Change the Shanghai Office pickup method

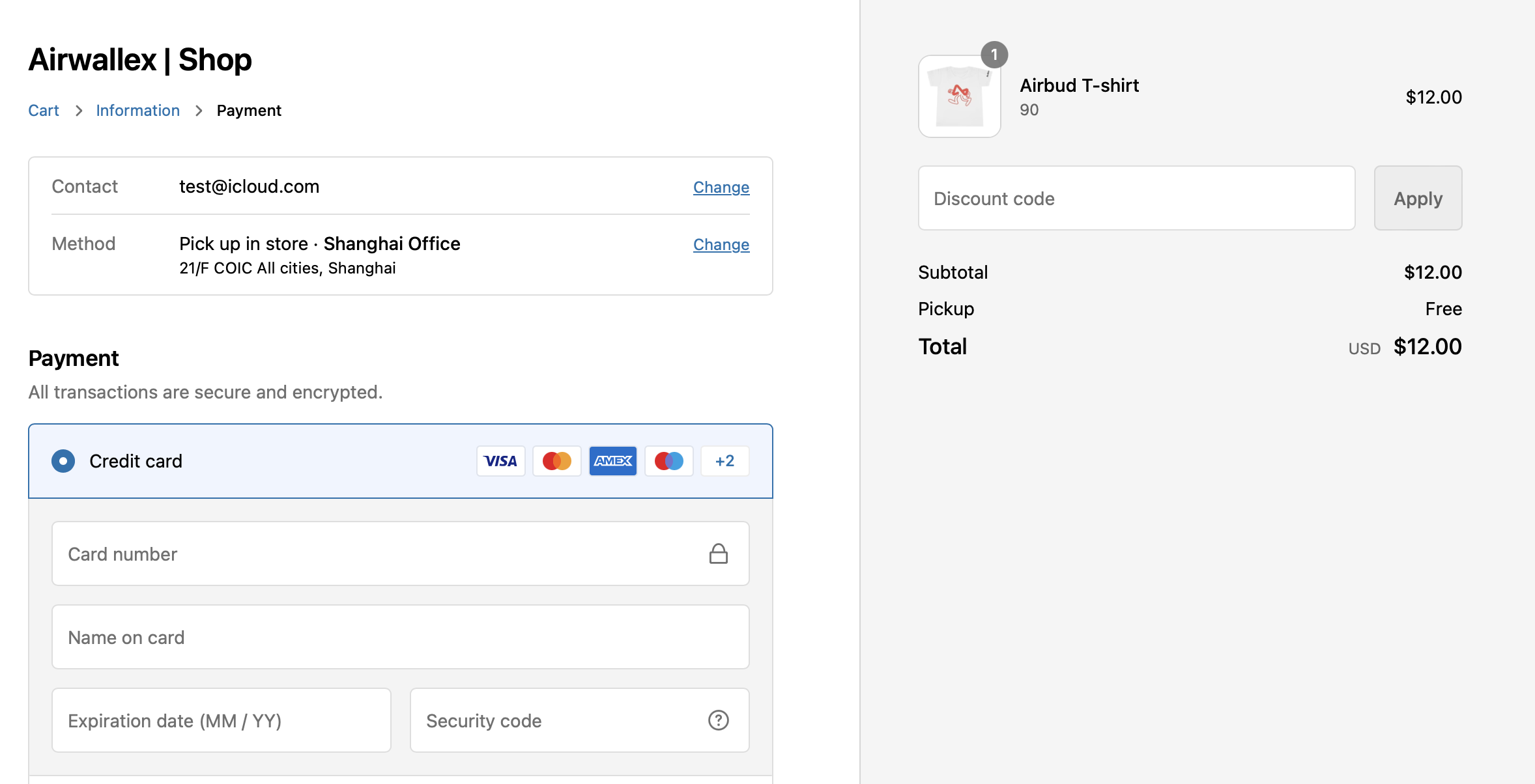(721, 244)
